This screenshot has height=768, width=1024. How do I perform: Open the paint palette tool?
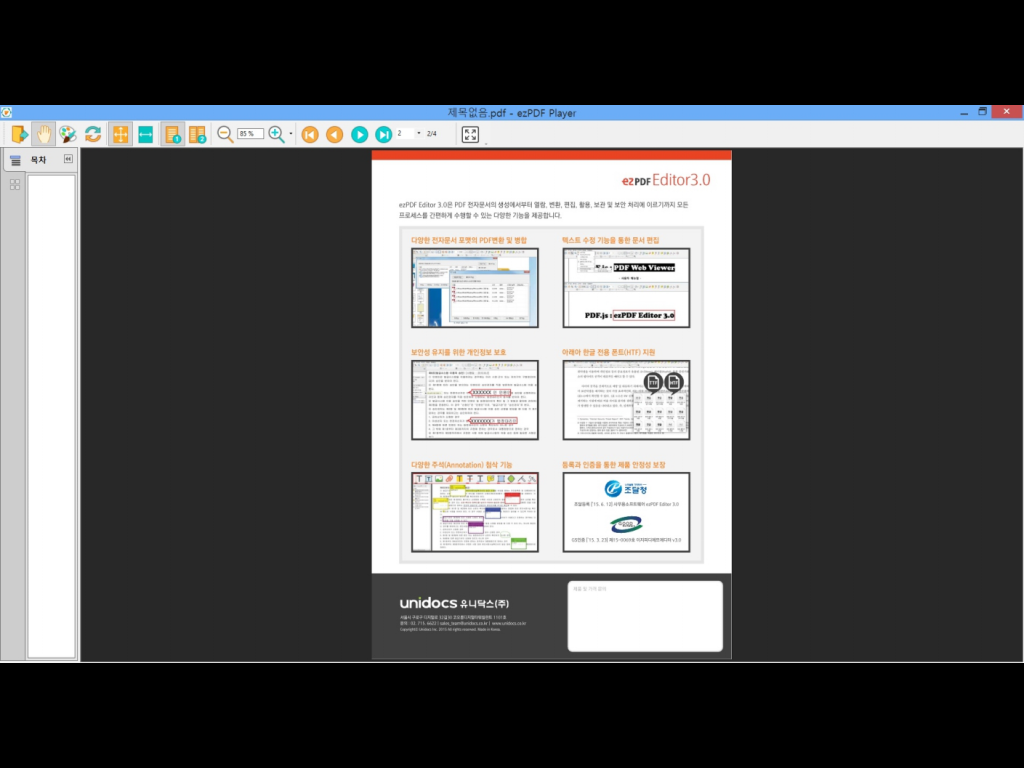[68, 135]
